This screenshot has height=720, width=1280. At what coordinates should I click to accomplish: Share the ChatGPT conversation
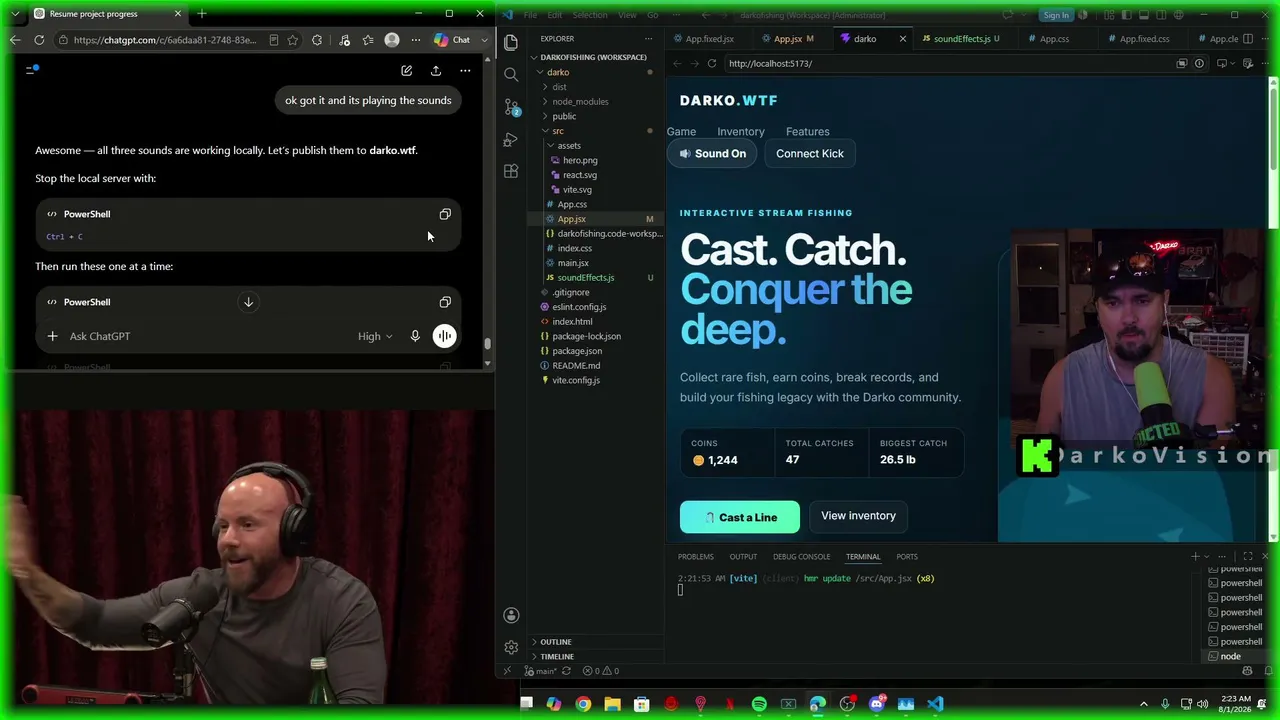[x=436, y=70]
